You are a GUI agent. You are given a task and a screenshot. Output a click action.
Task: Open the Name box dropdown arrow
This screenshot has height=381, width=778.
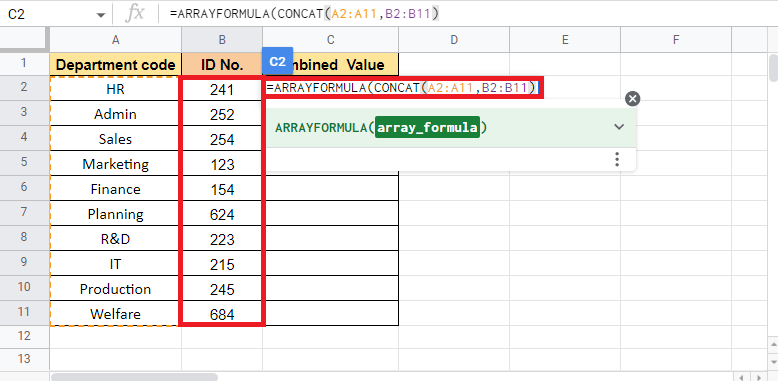(x=101, y=15)
